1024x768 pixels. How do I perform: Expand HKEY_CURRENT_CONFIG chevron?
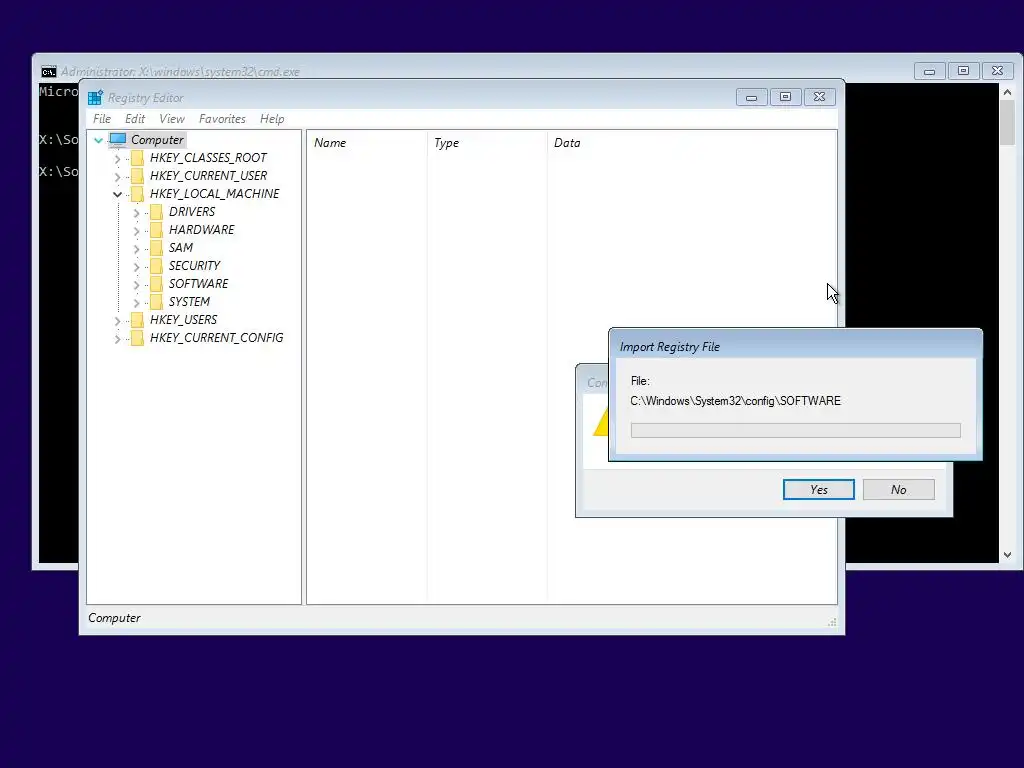[118, 338]
